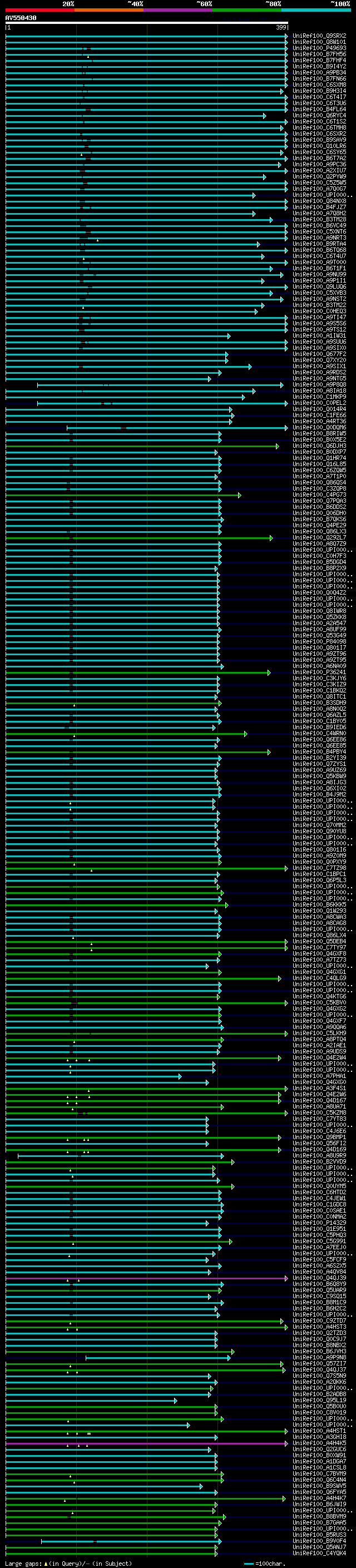356x1568 pixels.
Task: Click the green bar for UniRef100_C7TZ98
Action: point(147,869)
